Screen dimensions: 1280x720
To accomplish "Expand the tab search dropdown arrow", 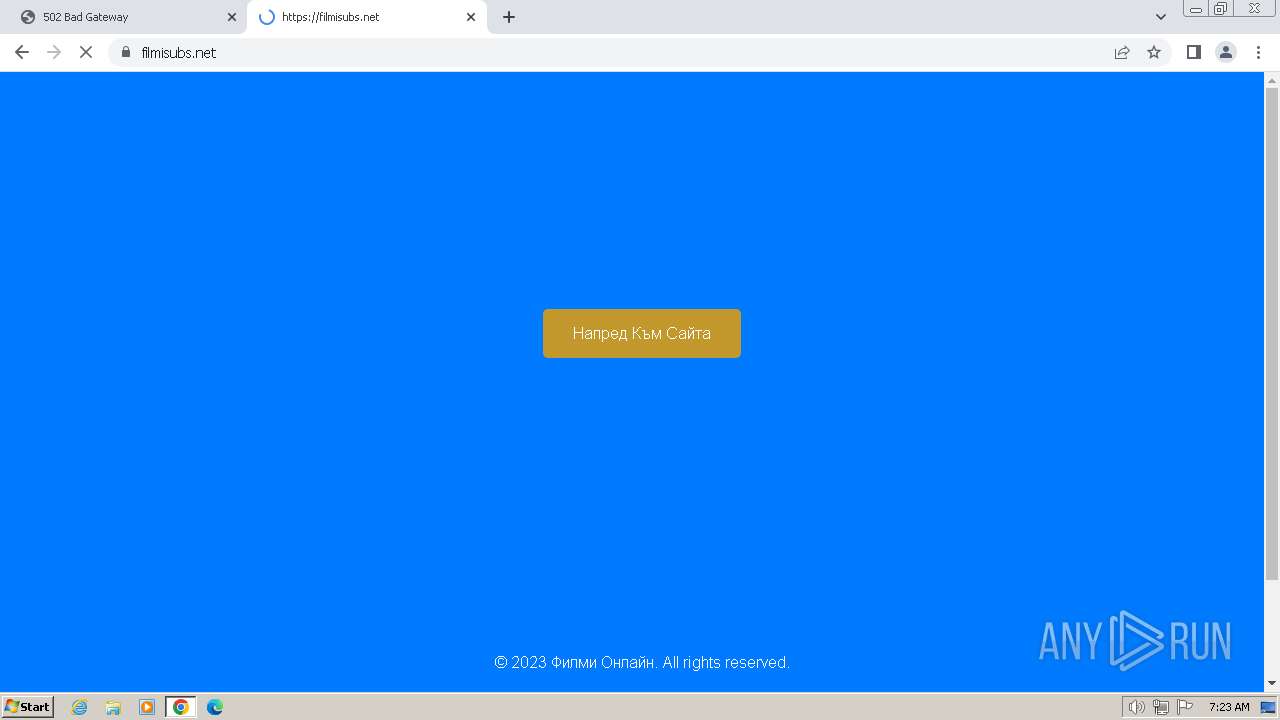I will [x=1161, y=17].
